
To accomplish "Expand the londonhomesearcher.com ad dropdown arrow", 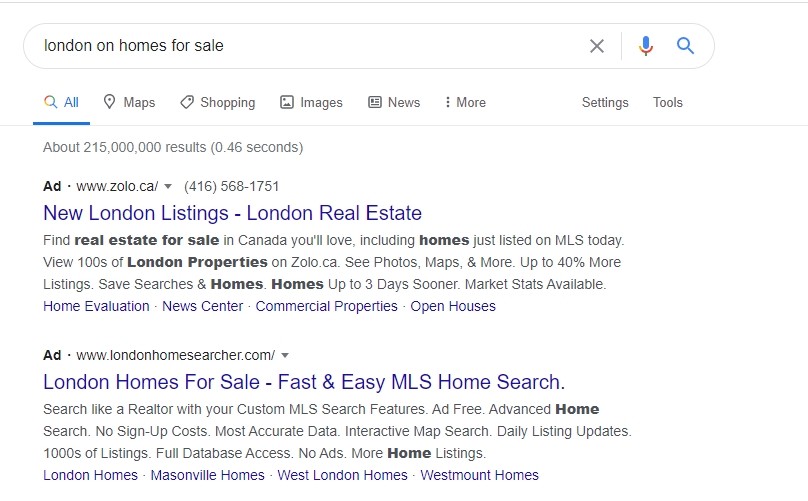I will pyautogui.click(x=285, y=356).
